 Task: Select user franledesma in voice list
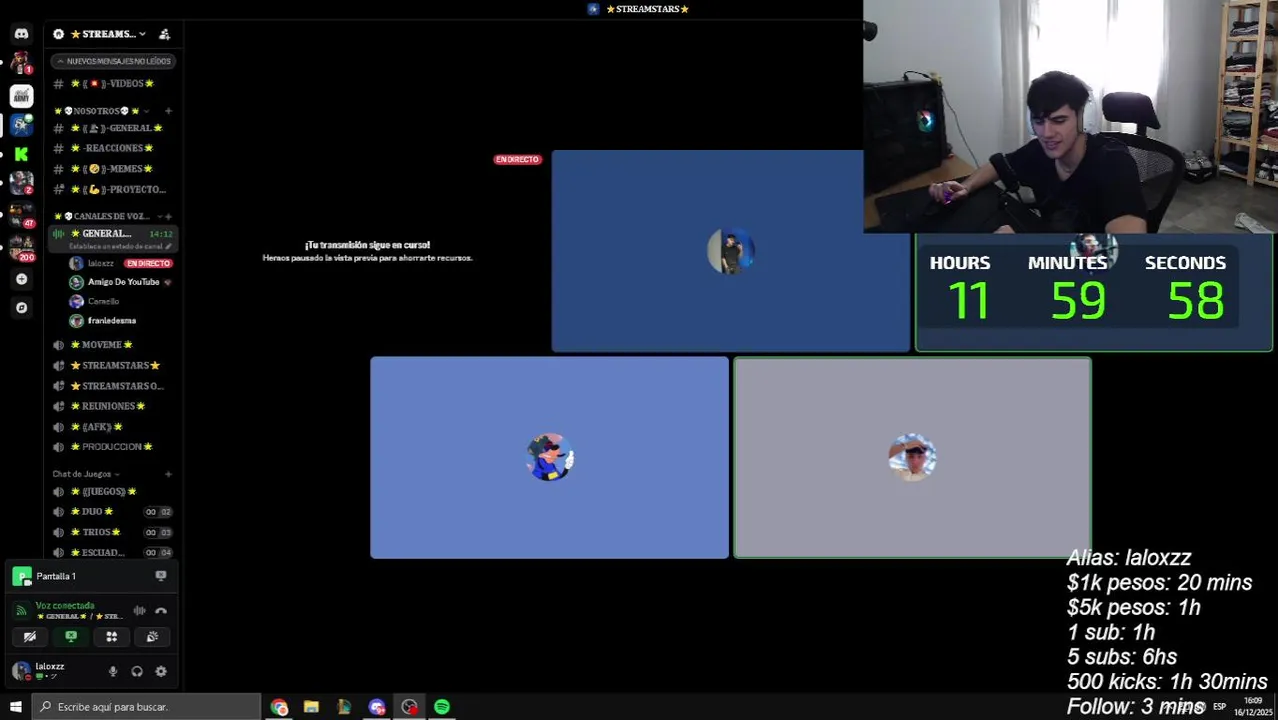pyautogui.click(x=110, y=321)
